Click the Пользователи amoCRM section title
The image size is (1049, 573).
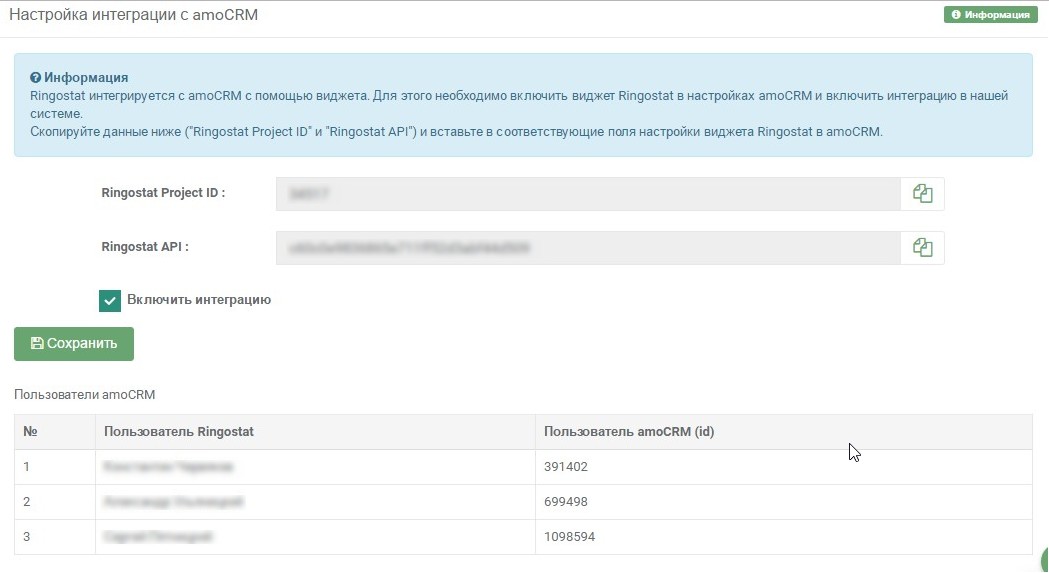pos(84,395)
